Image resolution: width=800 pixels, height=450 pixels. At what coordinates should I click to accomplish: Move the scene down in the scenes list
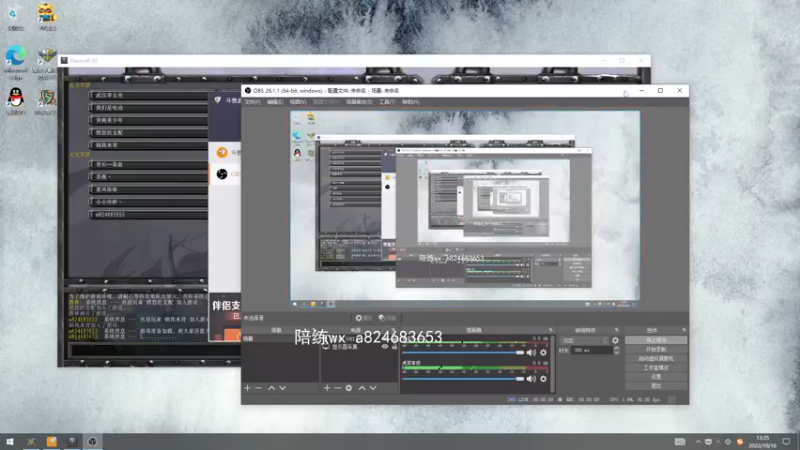coord(283,388)
